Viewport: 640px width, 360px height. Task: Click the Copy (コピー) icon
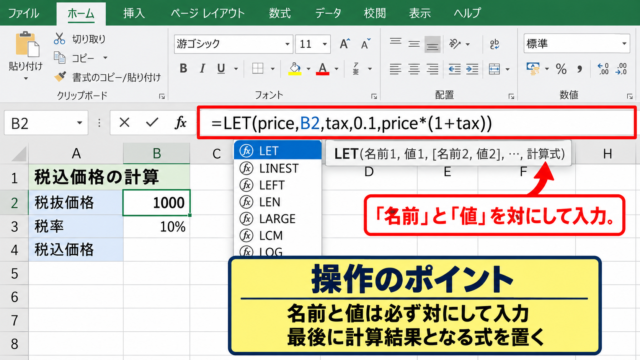(x=60, y=58)
